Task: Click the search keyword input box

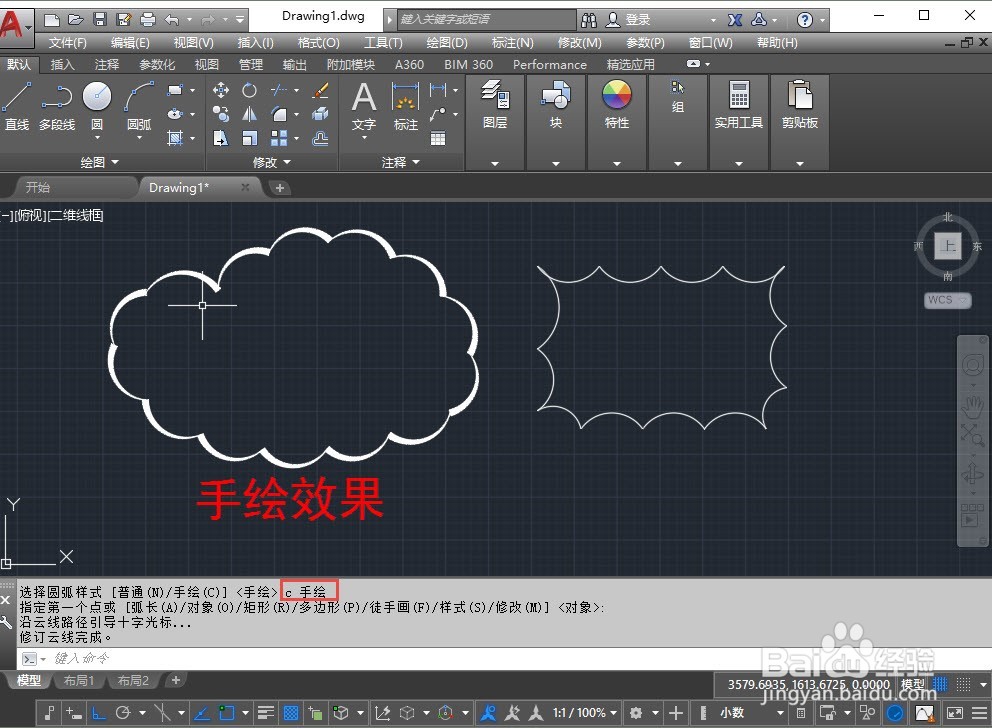Action: coord(486,20)
